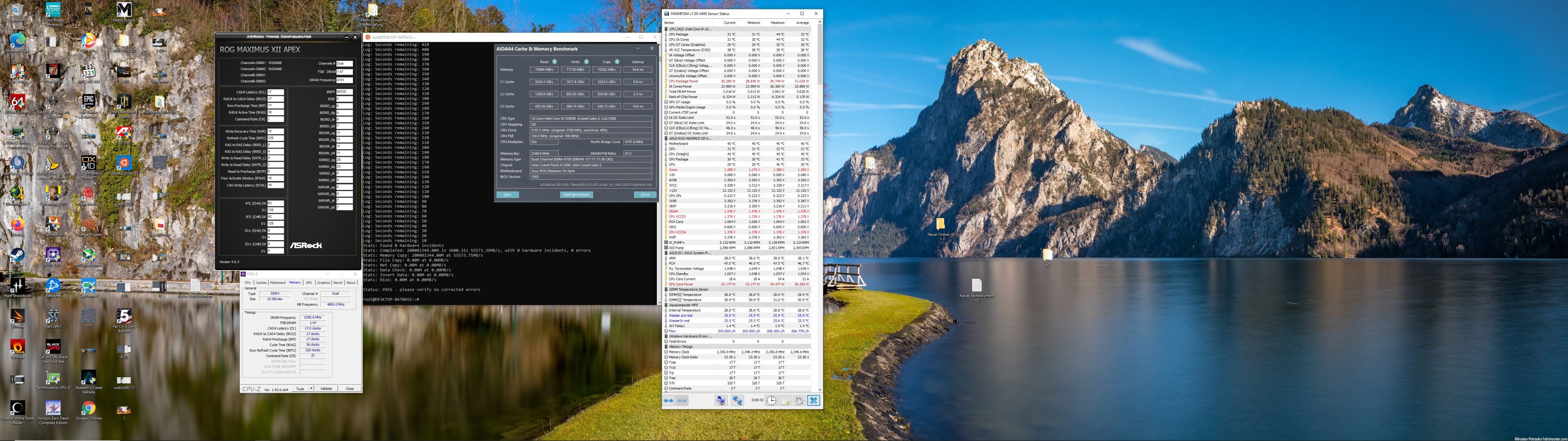
Task: Click HWiNFO collapse columns arrows icon
Action: coord(682,401)
